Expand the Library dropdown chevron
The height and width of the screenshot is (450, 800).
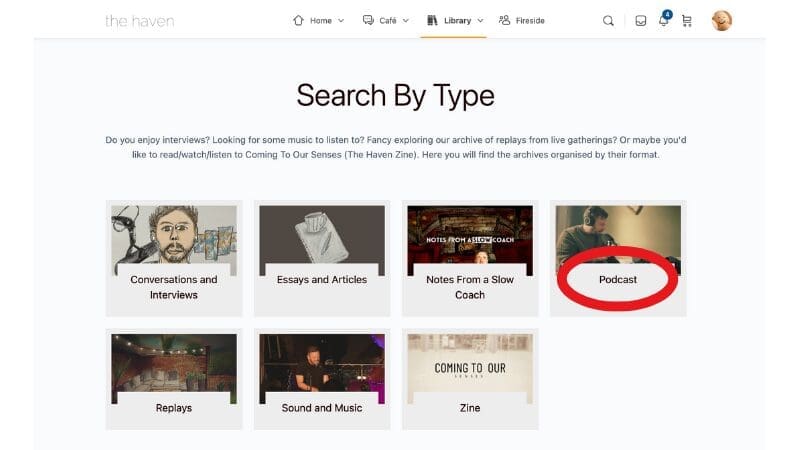click(480, 21)
